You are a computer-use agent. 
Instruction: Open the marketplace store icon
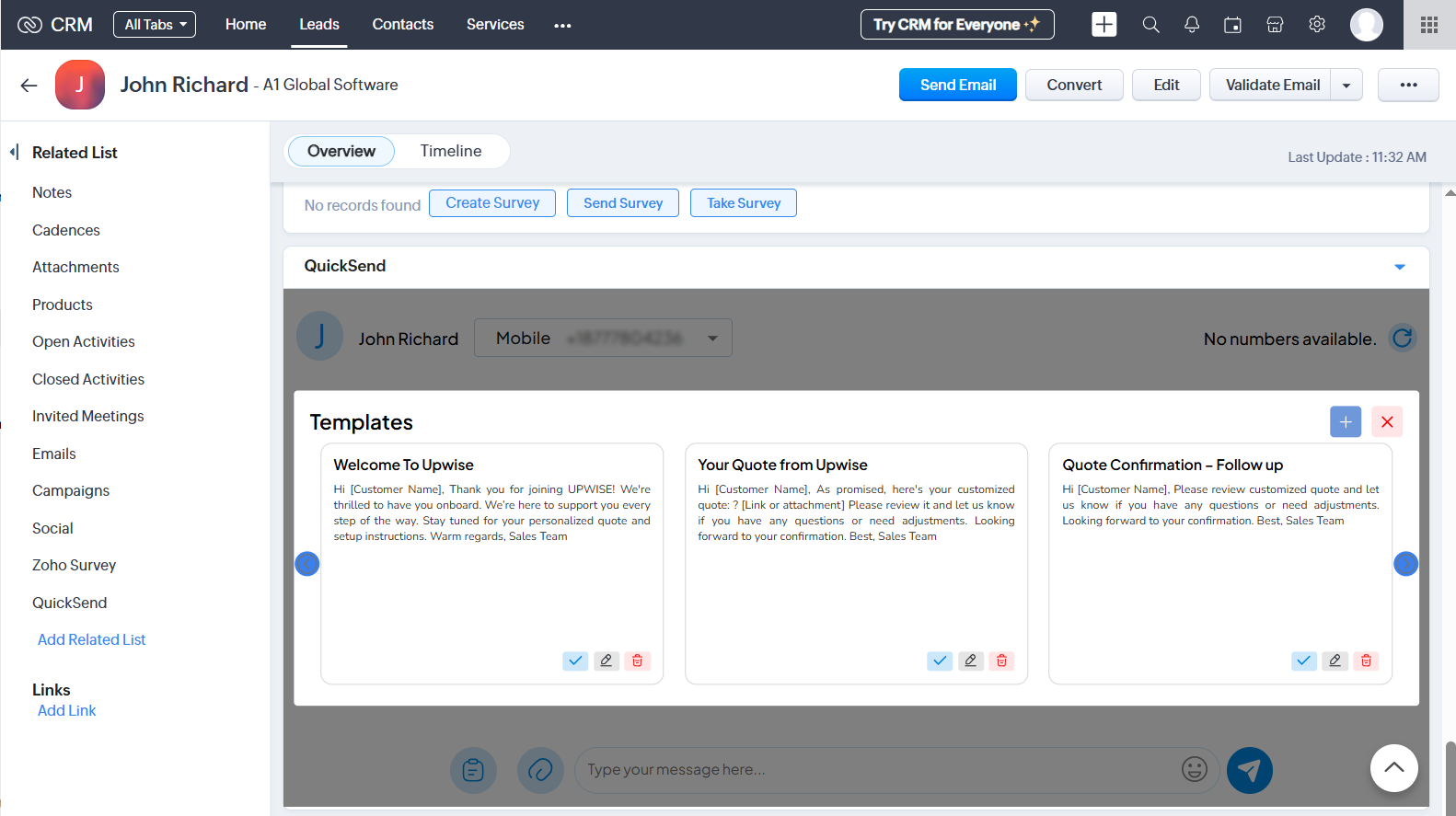click(x=1275, y=25)
